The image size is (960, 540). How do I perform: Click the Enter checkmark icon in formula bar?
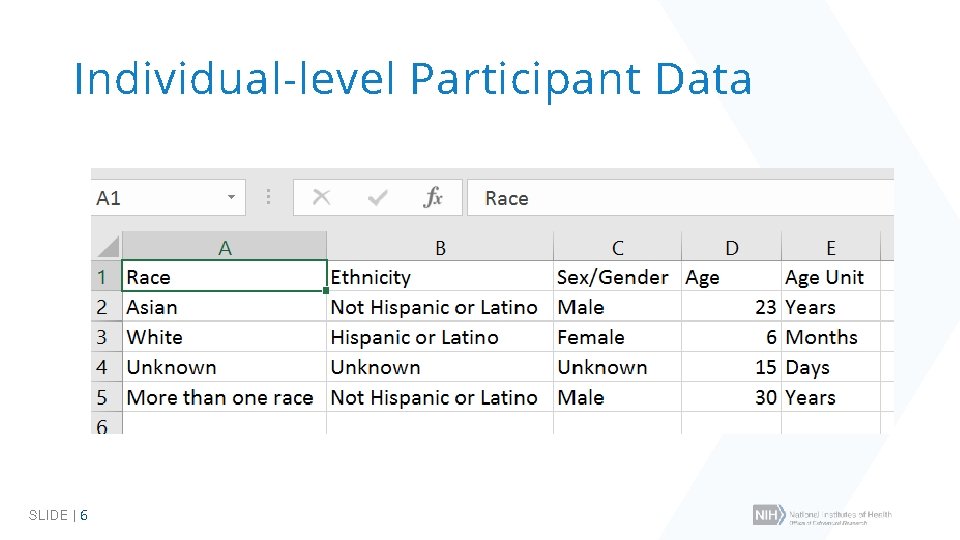[x=377, y=197]
